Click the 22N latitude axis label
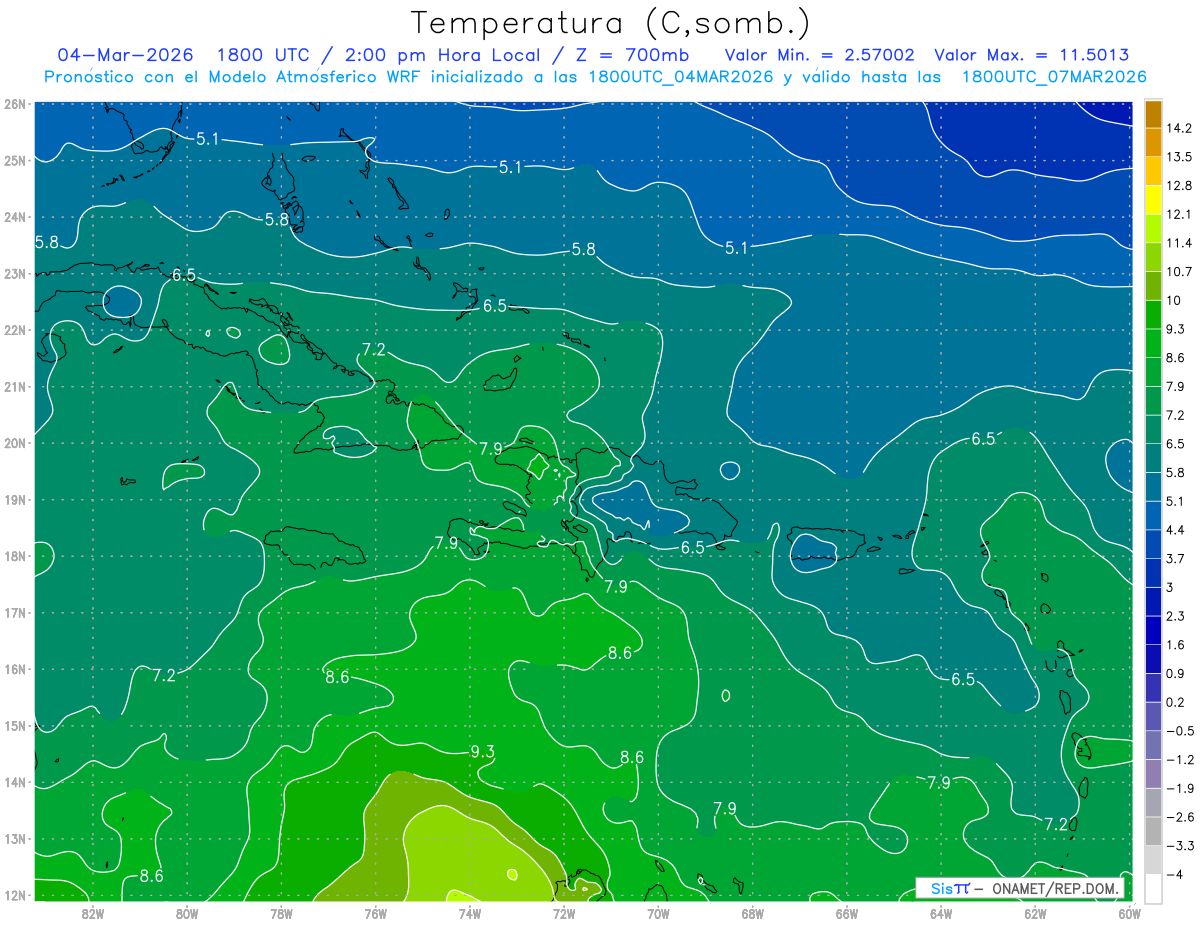Viewport: 1200px width, 927px height. coord(14,330)
